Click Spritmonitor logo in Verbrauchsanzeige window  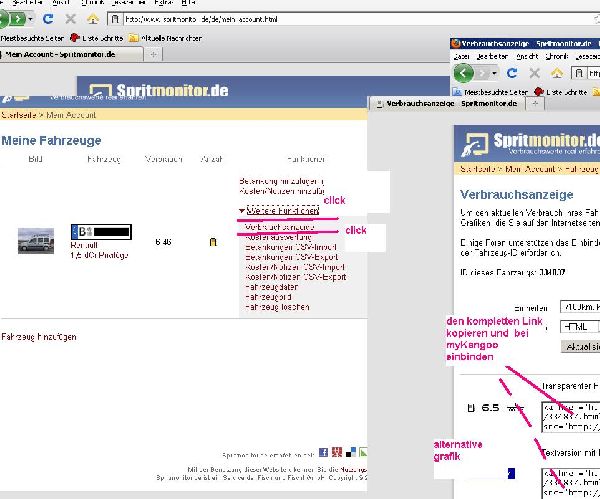coord(530,143)
